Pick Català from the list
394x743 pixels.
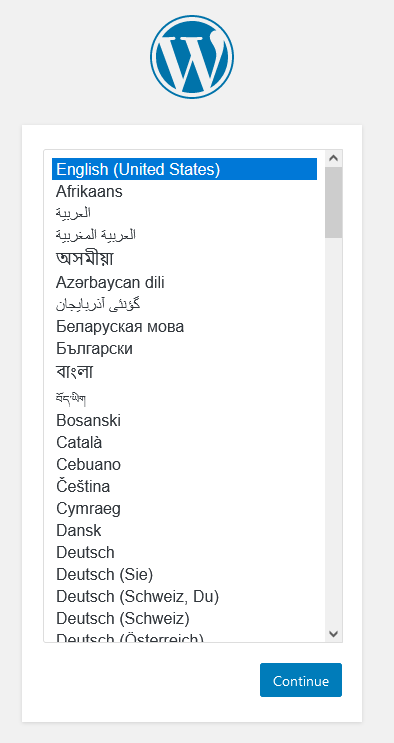point(184,443)
